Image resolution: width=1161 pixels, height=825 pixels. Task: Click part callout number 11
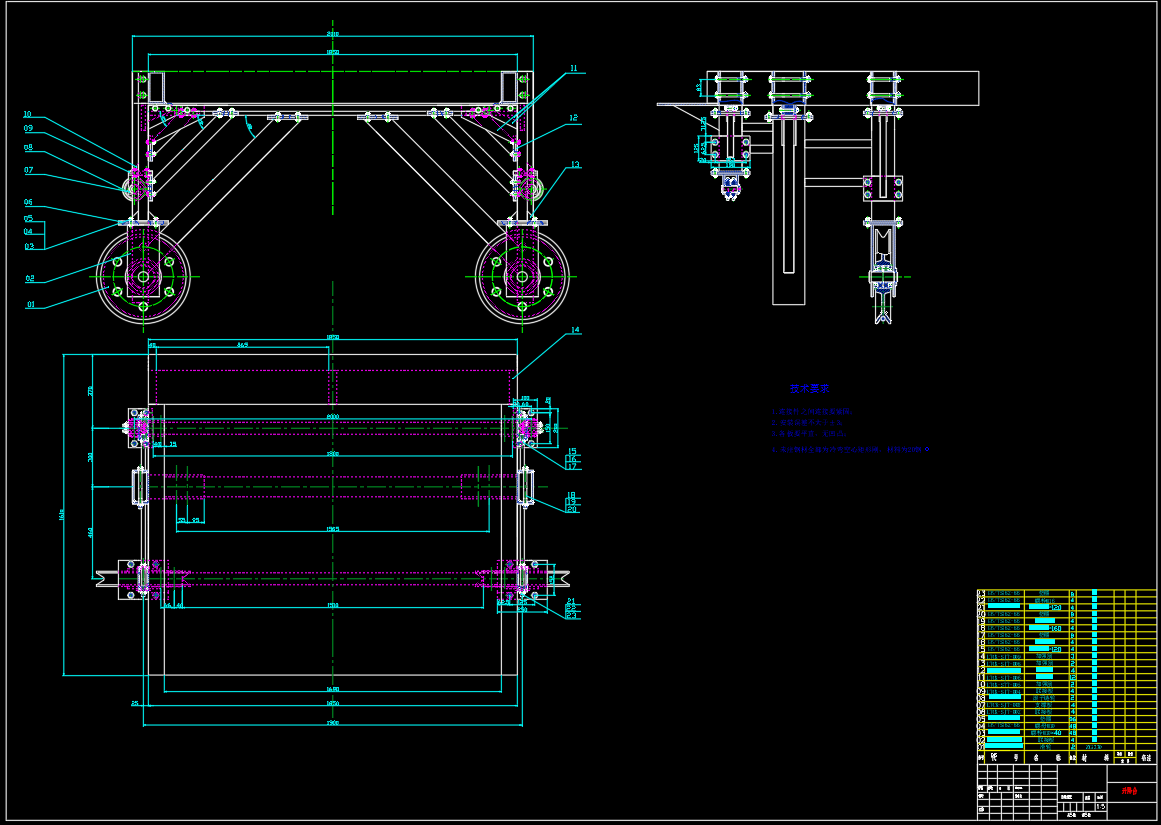(x=574, y=69)
